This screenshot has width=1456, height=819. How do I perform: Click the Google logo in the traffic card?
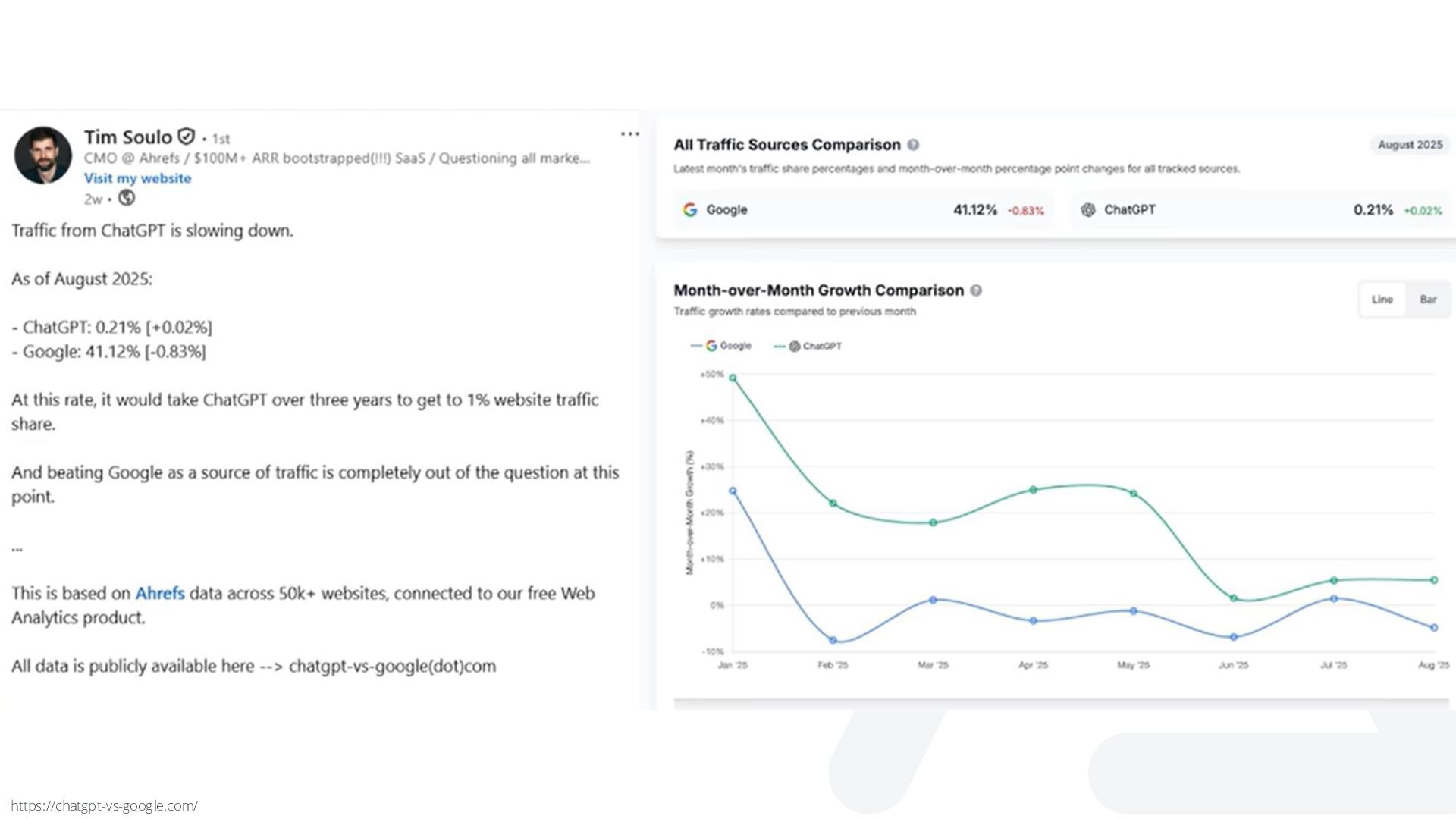click(690, 210)
